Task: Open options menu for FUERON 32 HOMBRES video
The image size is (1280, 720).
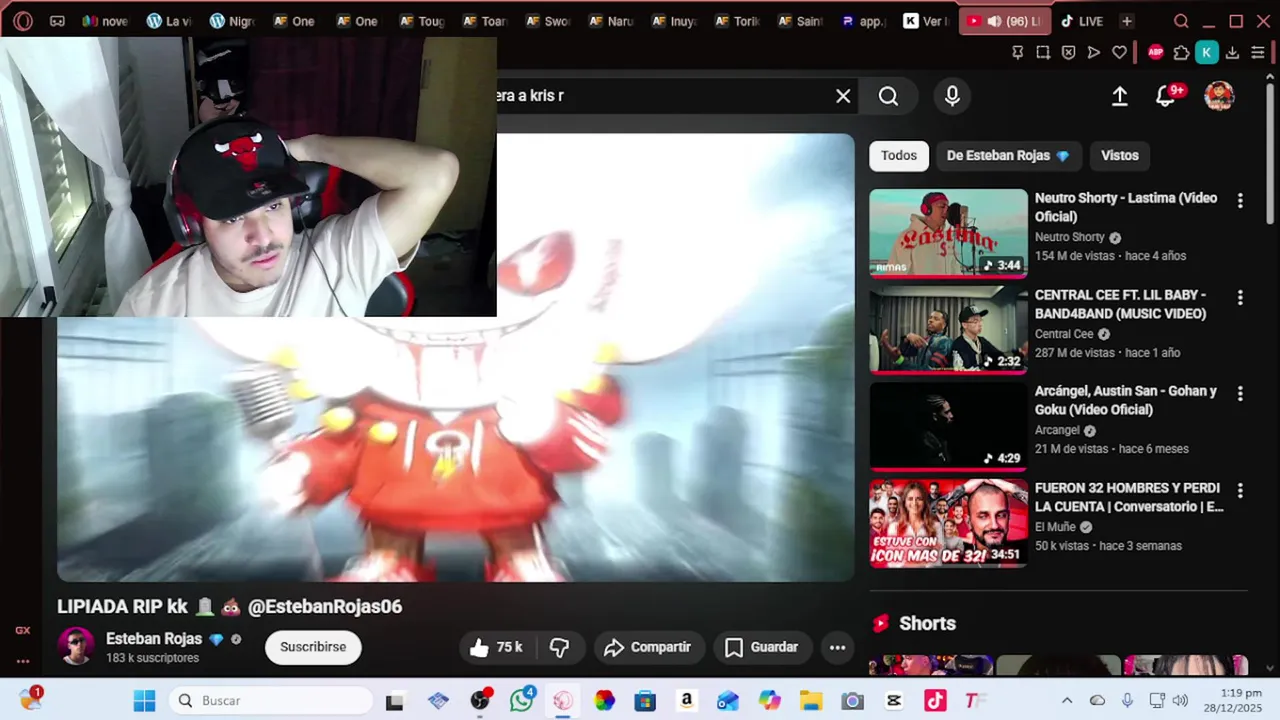Action: [1240, 491]
